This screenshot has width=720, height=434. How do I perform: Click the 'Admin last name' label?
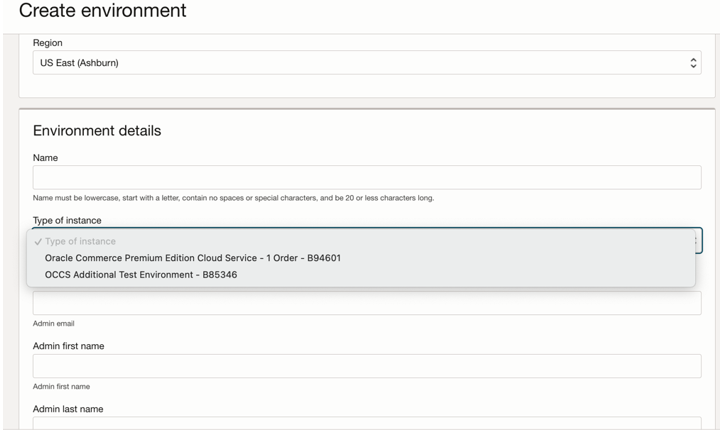68,409
